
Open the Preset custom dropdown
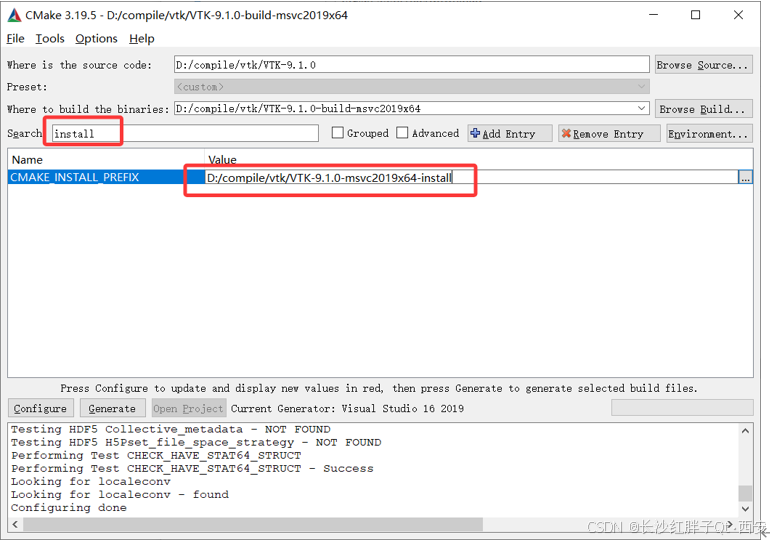(x=412, y=86)
